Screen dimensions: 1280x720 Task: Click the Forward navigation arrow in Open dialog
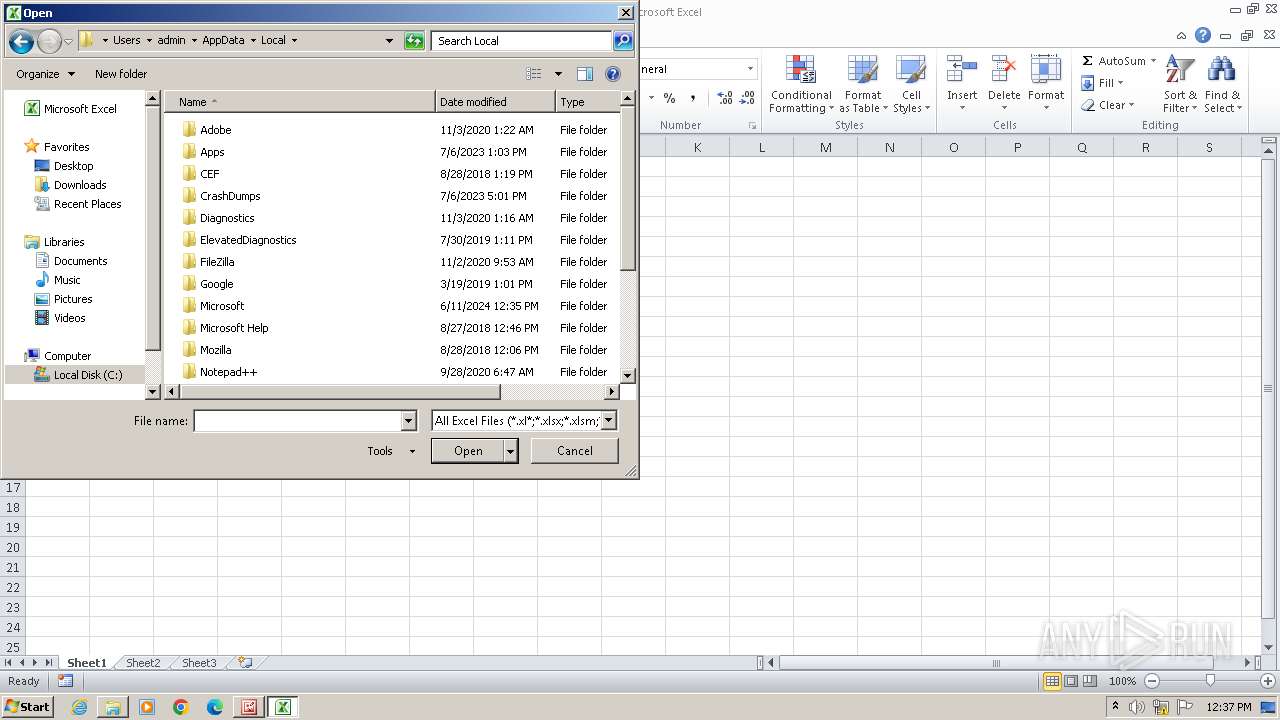click(49, 41)
